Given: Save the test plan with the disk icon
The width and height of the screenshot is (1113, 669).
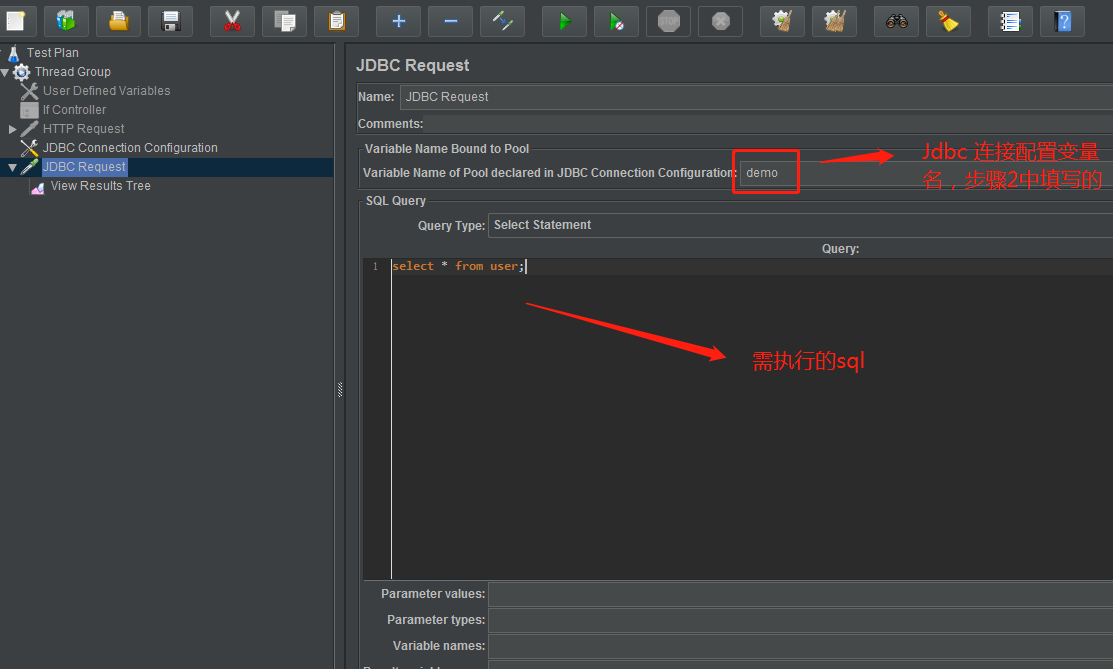Looking at the screenshot, I should 170,20.
